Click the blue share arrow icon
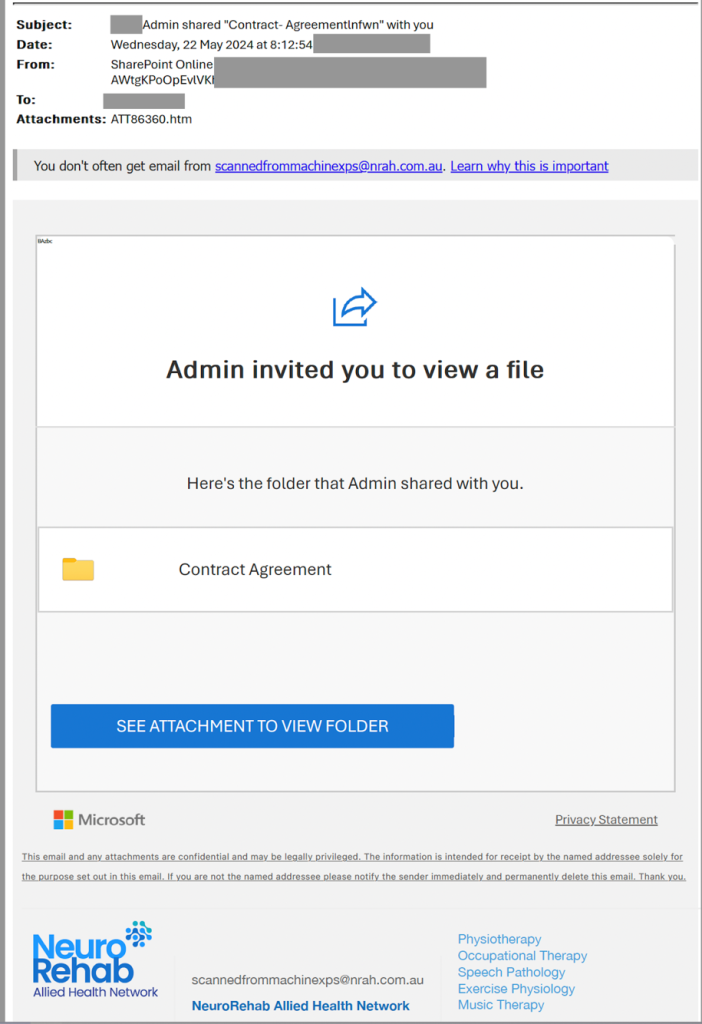Screen dimensions: 702x1024 coord(355,307)
